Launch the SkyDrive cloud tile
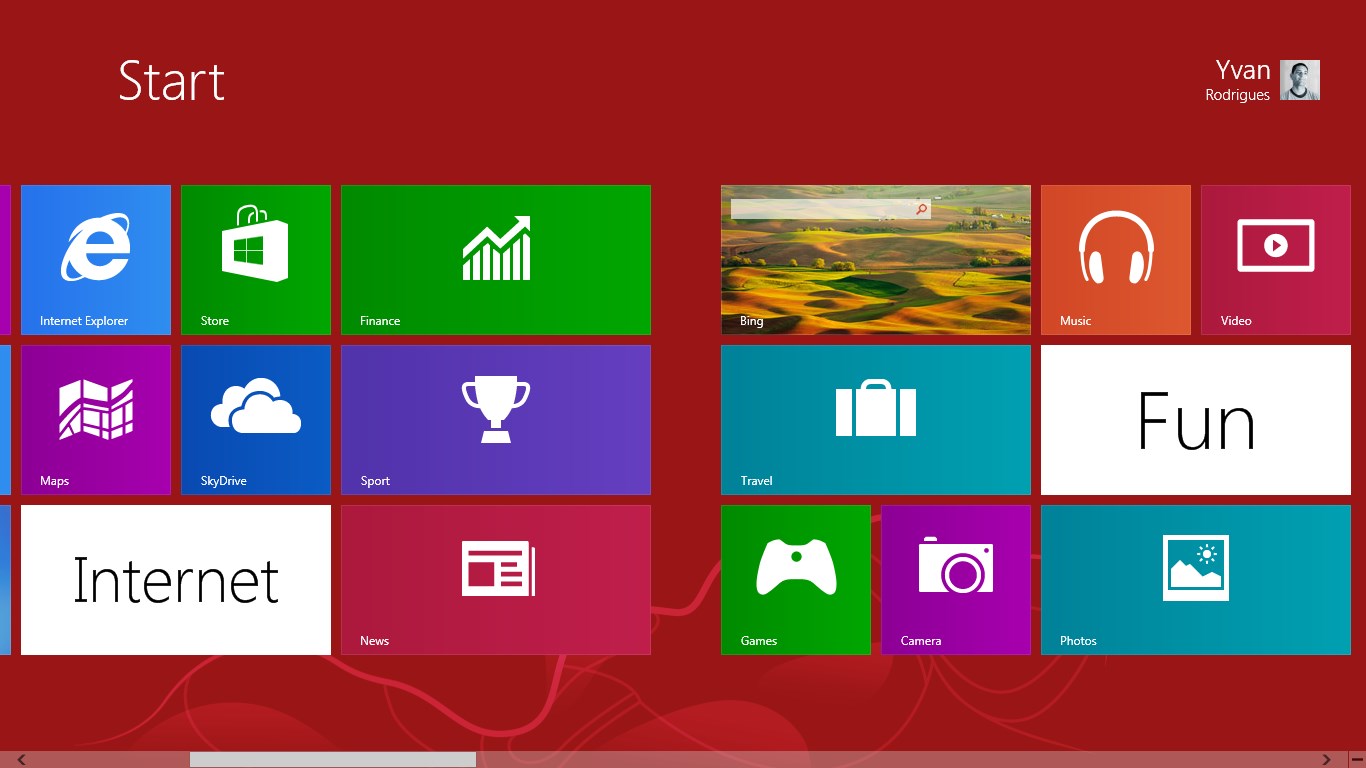Screen dimensions: 1366x768 pos(256,419)
